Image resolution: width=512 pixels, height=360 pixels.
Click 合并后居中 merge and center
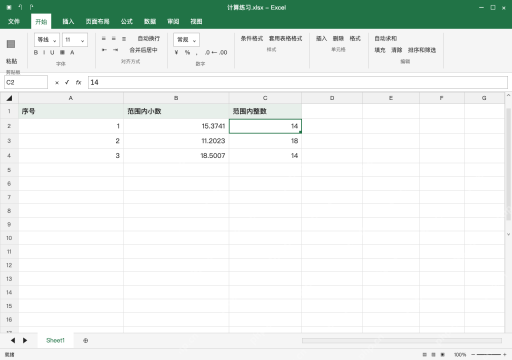coord(143,50)
